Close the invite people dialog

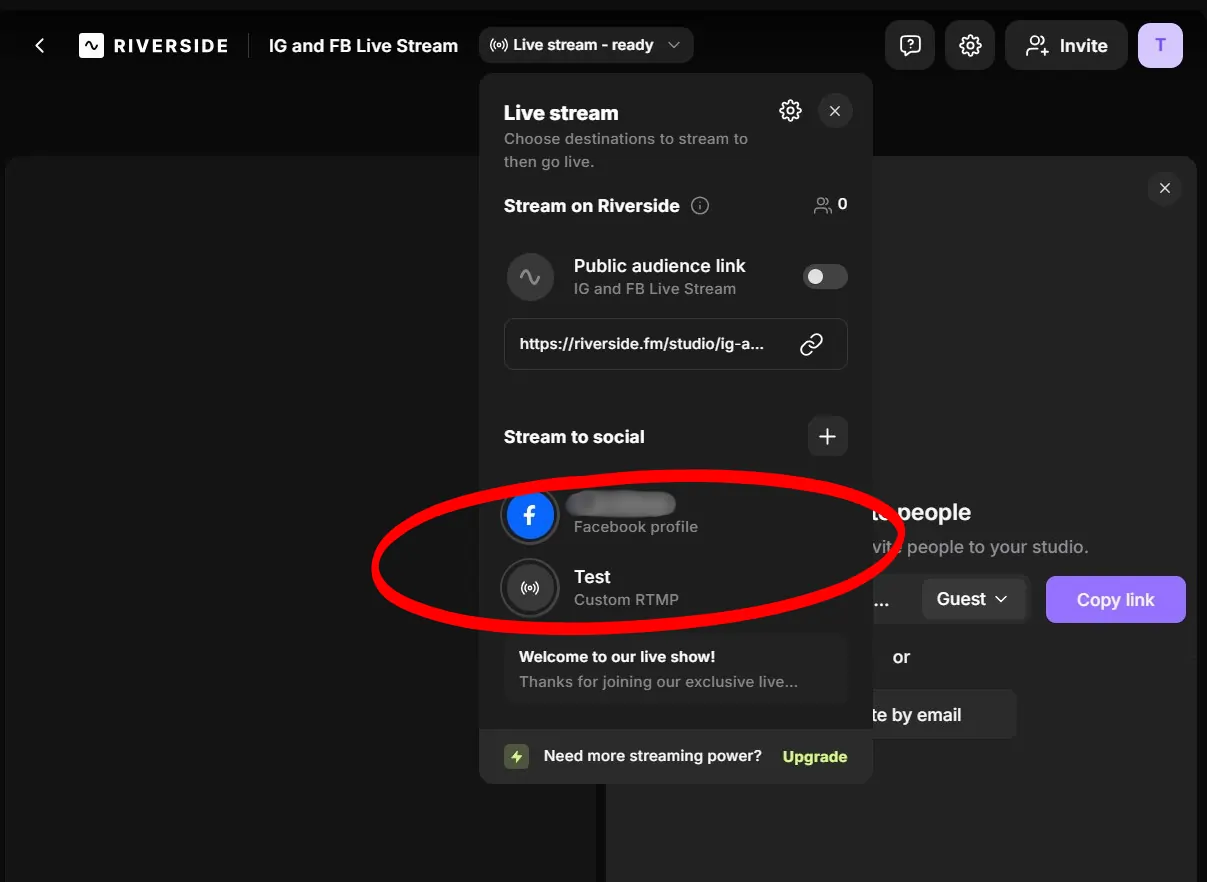click(1164, 188)
